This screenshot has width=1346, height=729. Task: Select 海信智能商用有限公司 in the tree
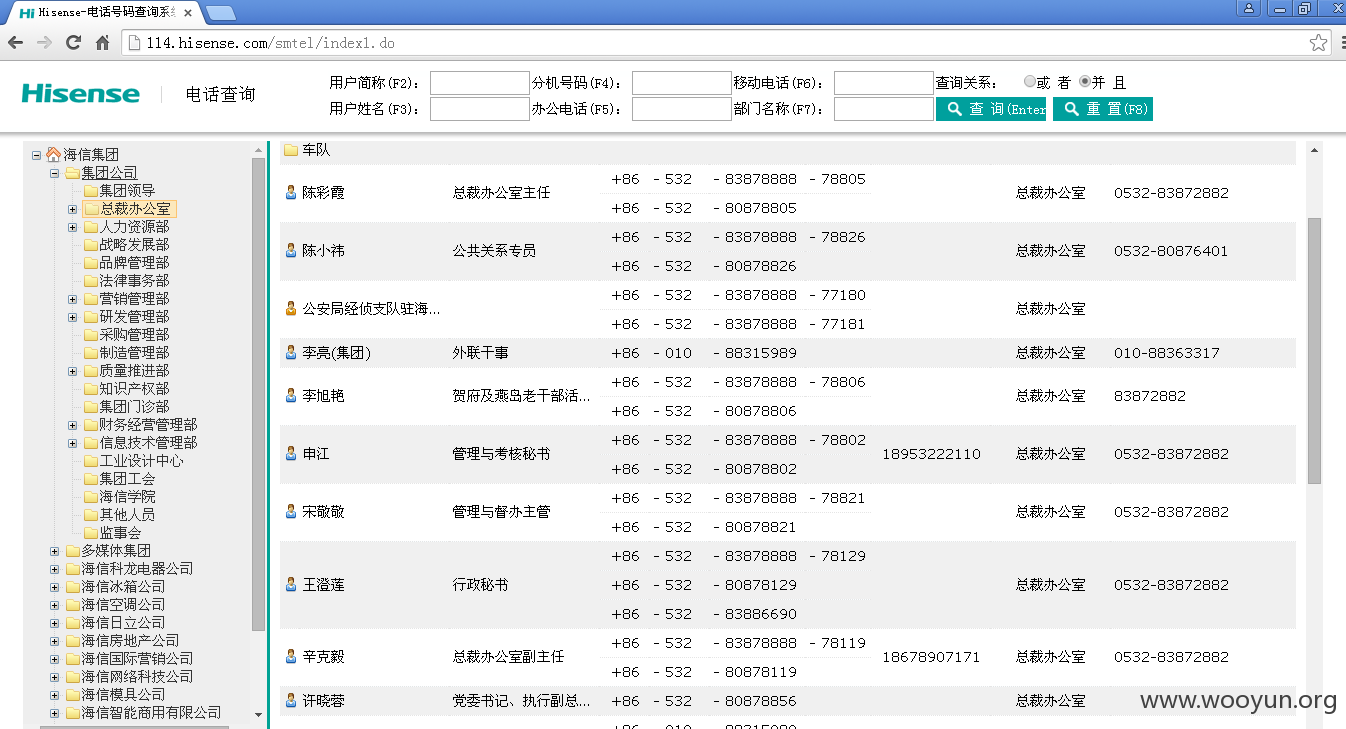point(151,713)
